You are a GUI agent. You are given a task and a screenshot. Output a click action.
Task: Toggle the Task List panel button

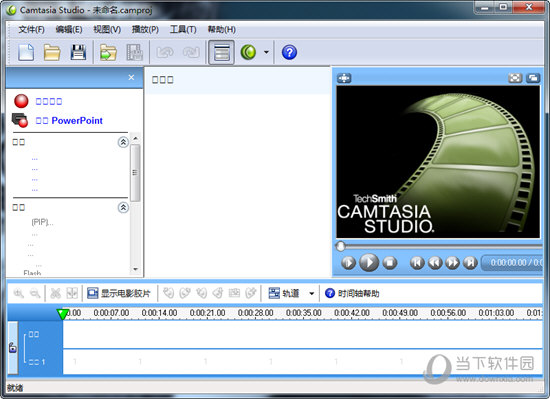[221, 53]
